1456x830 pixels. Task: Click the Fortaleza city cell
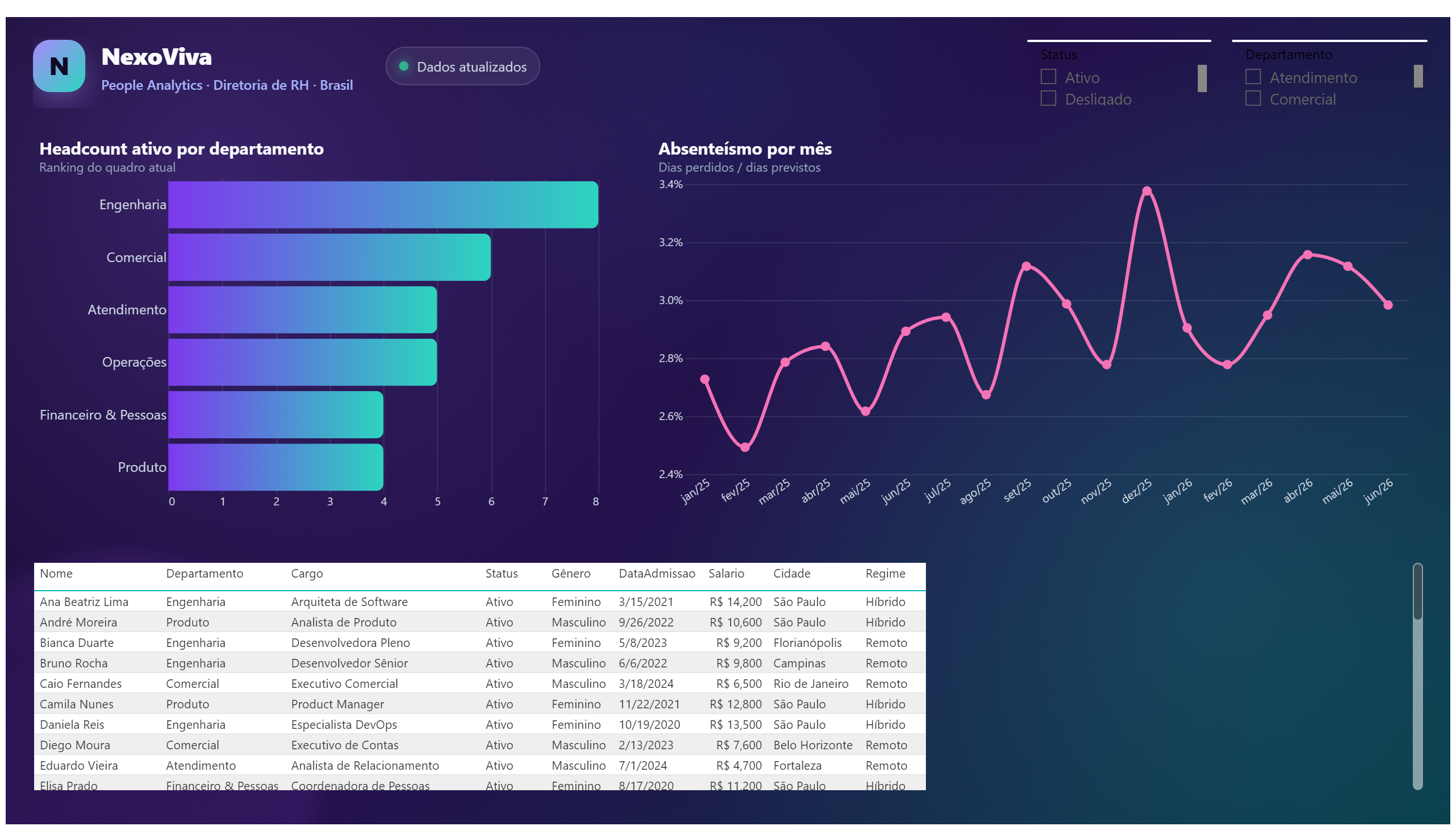coord(797,766)
